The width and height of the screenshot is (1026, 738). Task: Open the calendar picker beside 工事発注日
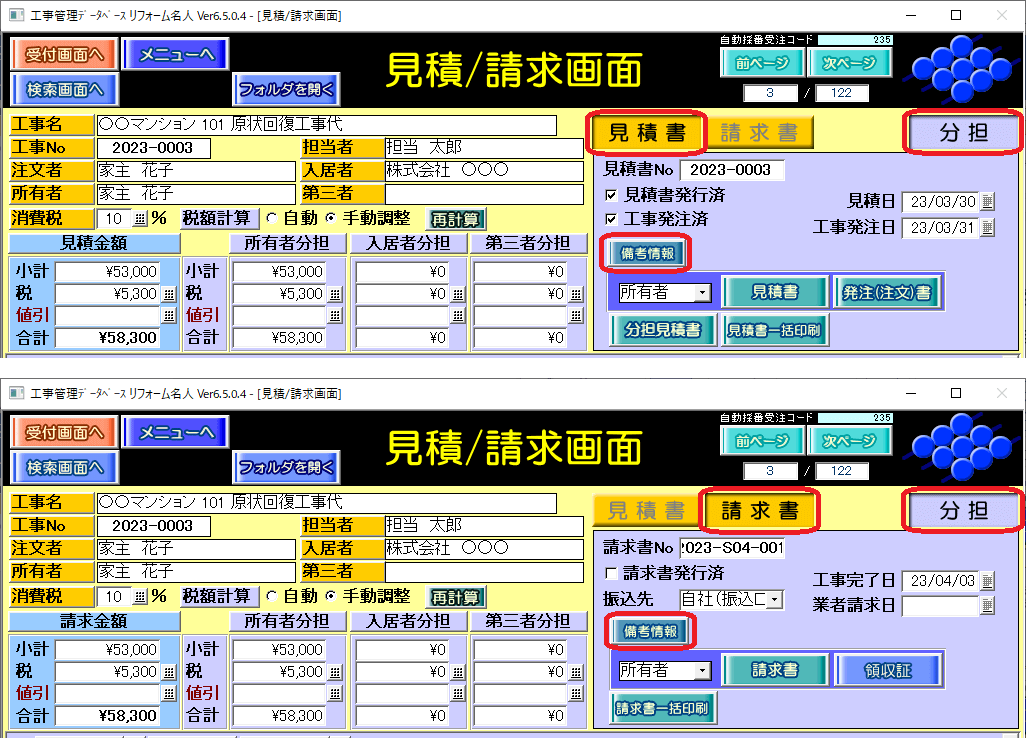(988, 228)
